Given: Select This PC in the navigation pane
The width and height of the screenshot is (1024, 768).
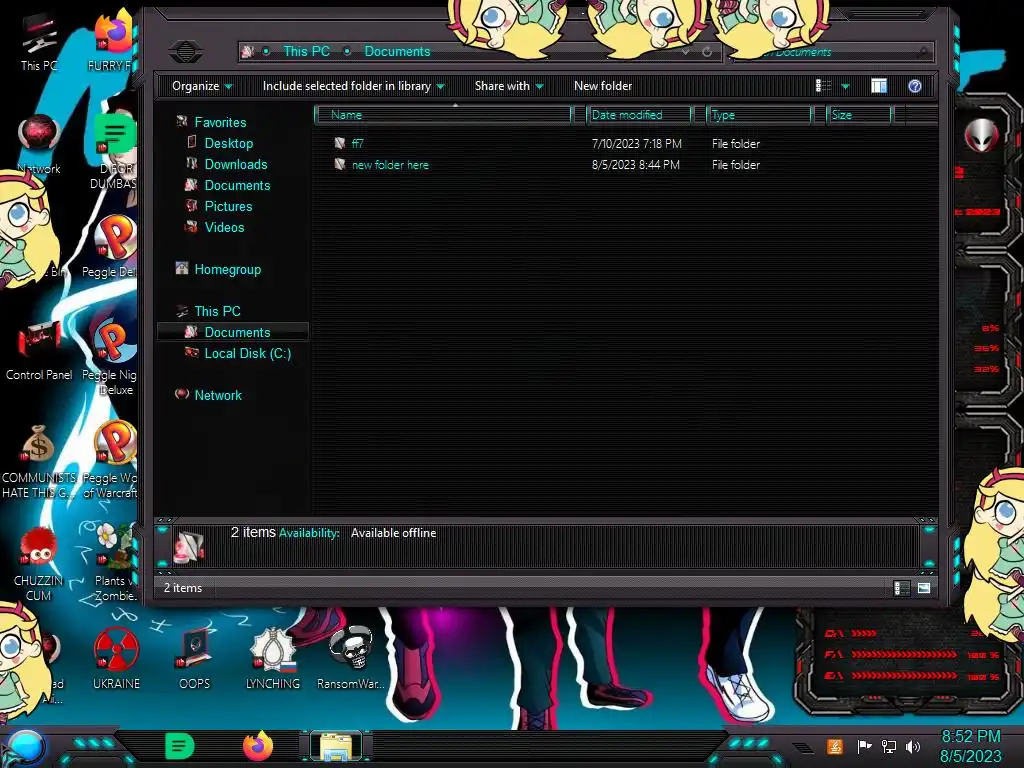Looking at the screenshot, I should (x=217, y=311).
